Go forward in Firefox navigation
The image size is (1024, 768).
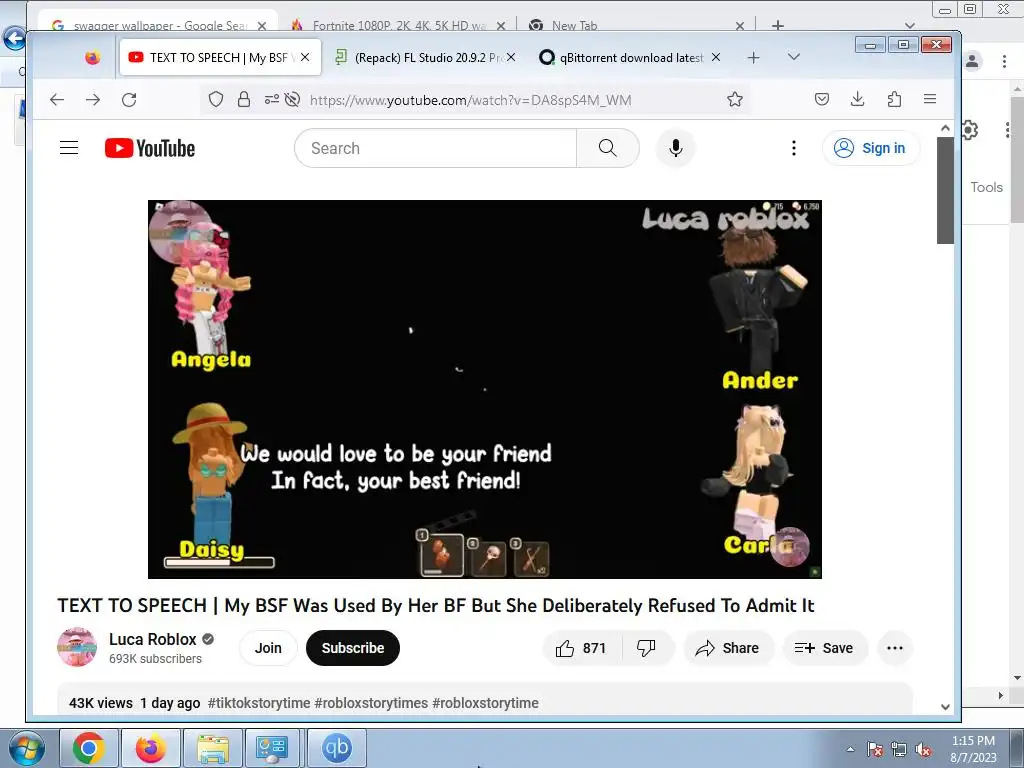pyautogui.click(x=93, y=99)
